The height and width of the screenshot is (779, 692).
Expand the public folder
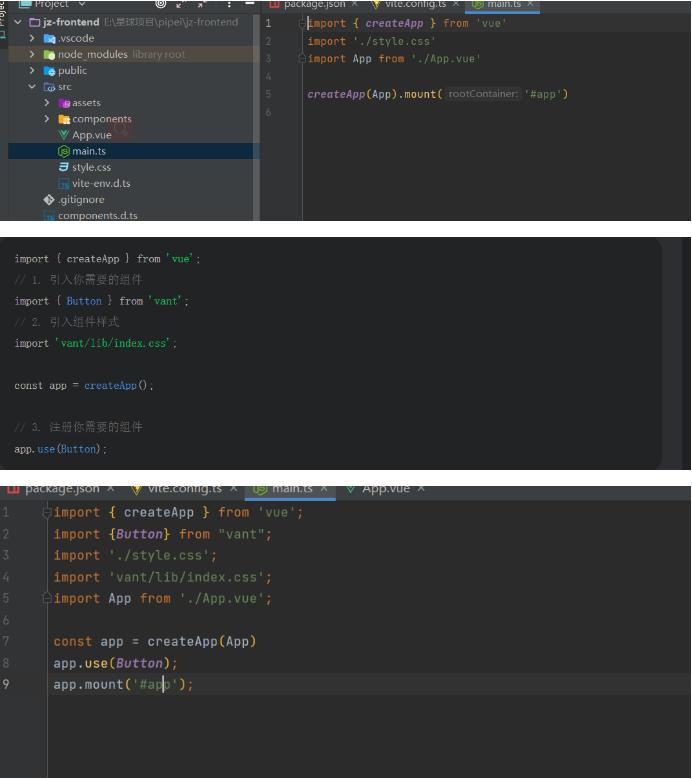[x=32, y=70]
